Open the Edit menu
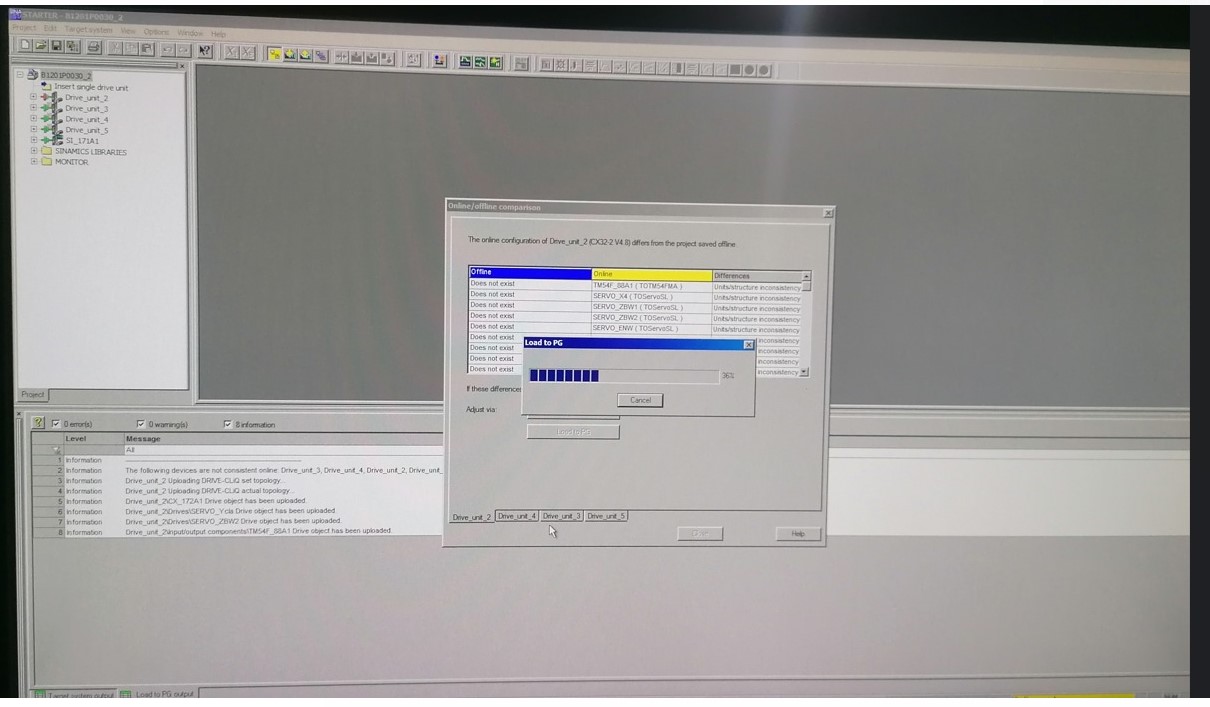Image resolution: width=1210 pixels, height=707 pixels. point(50,29)
